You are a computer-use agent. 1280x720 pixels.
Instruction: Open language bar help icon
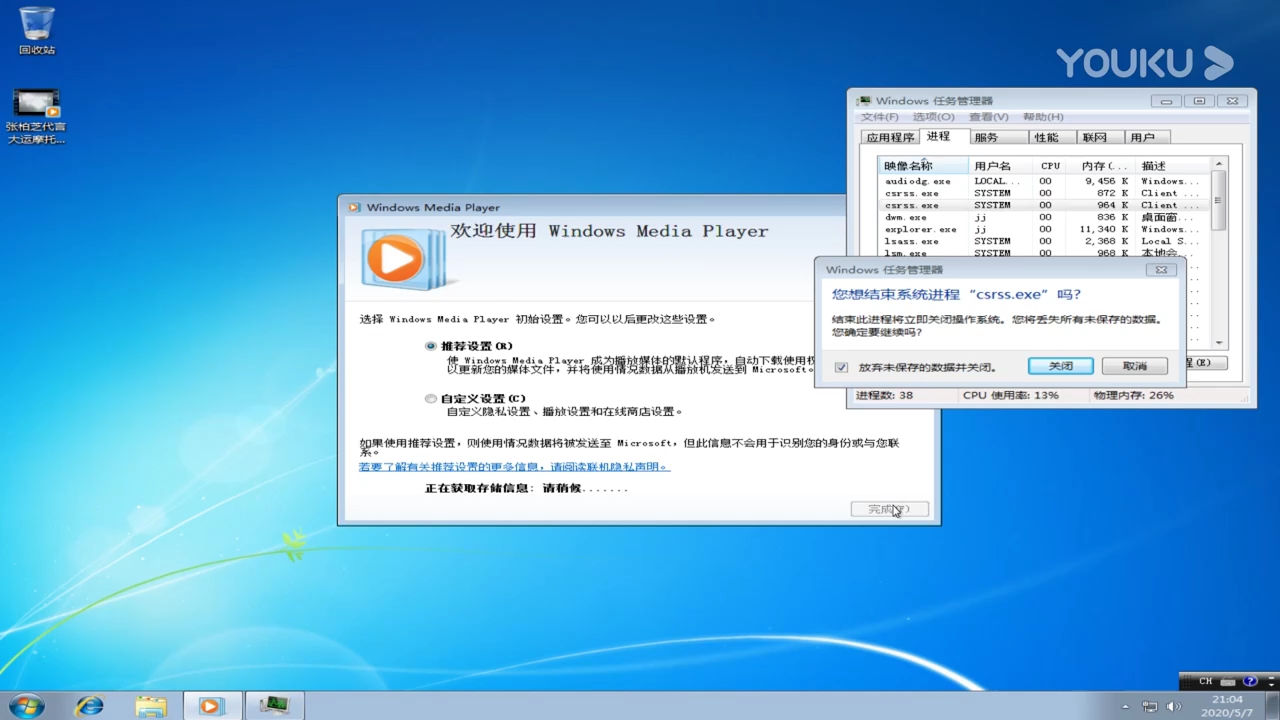1250,681
